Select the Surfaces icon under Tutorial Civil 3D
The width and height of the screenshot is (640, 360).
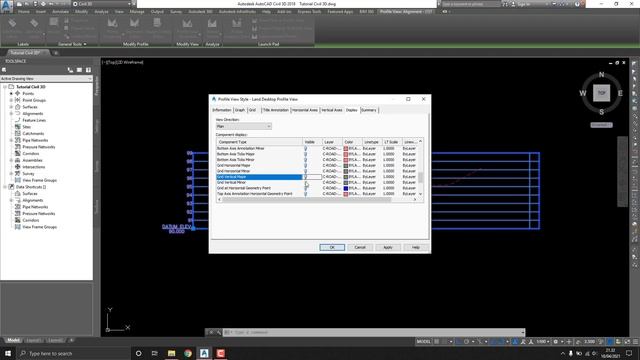pos(18,107)
